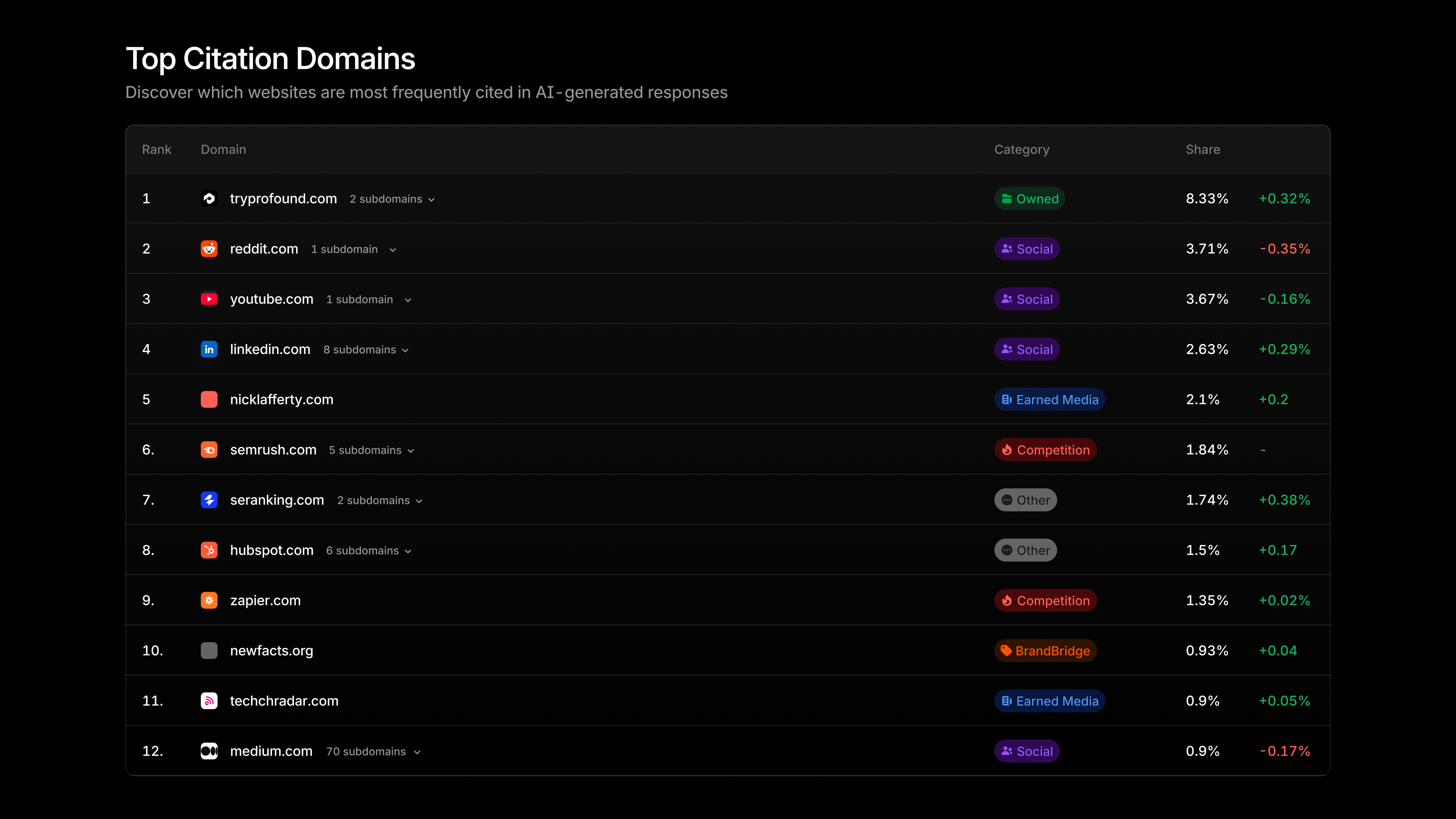This screenshot has width=1456, height=819.
Task: Expand medium.com 70 subdomains
Action: pyautogui.click(x=374, y=752)
